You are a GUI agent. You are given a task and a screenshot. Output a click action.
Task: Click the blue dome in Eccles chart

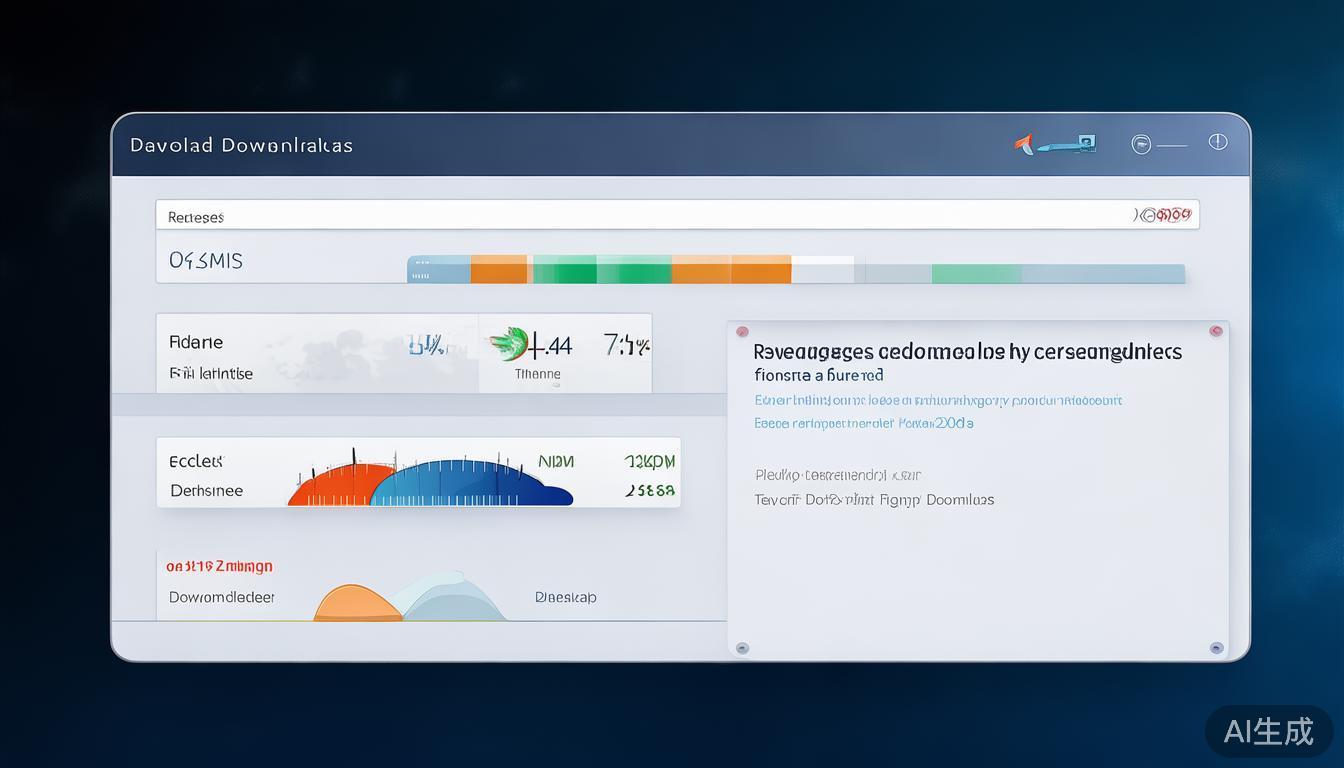click(x=470, y=482)
